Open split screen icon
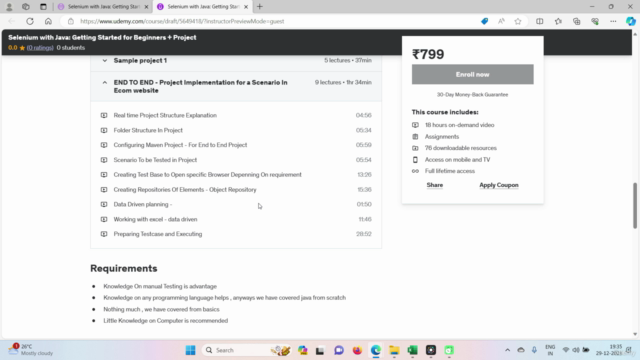The image size is (640, 360). tap(540, 21)
